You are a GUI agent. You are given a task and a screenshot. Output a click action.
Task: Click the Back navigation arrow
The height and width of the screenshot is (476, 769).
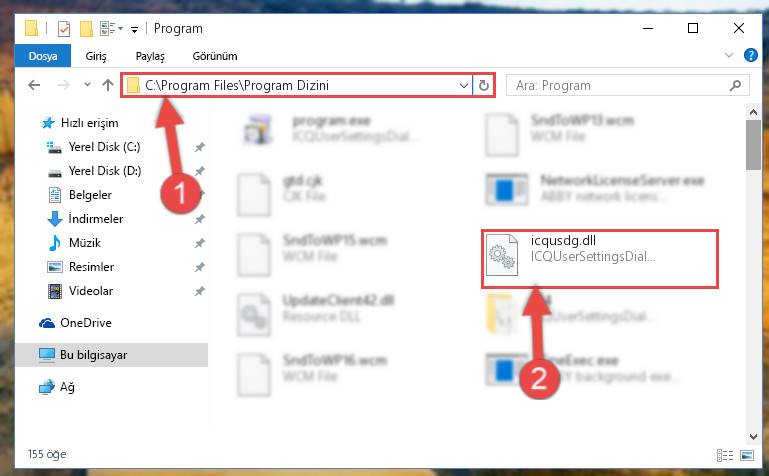[x=34, y=85]
